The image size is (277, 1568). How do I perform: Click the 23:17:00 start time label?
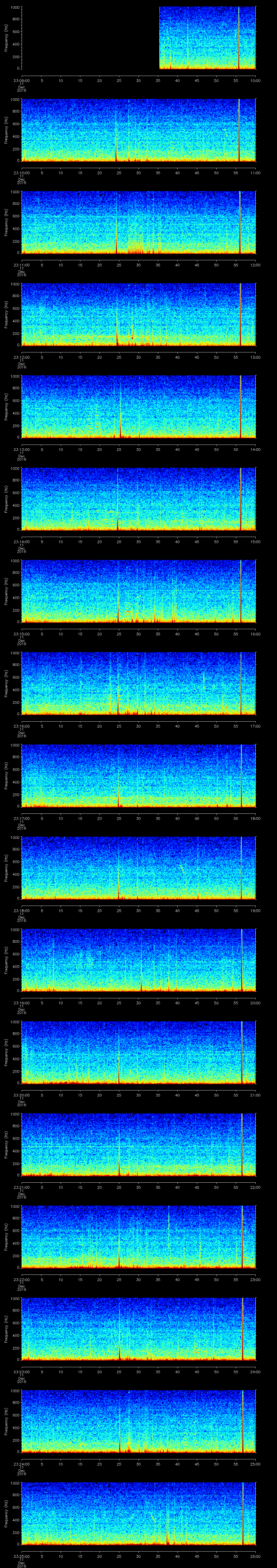point(21,818)
